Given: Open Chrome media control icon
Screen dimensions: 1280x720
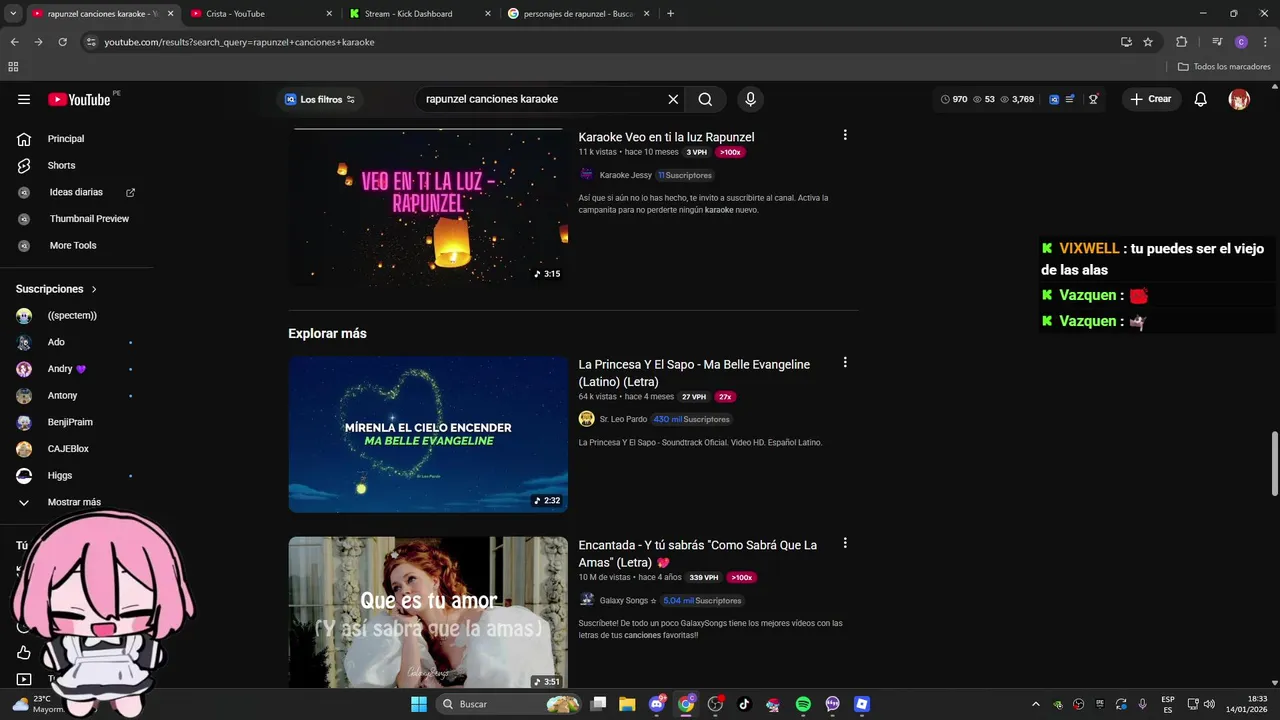Looking at the screenshot, I should click(x=1217, y=42).
